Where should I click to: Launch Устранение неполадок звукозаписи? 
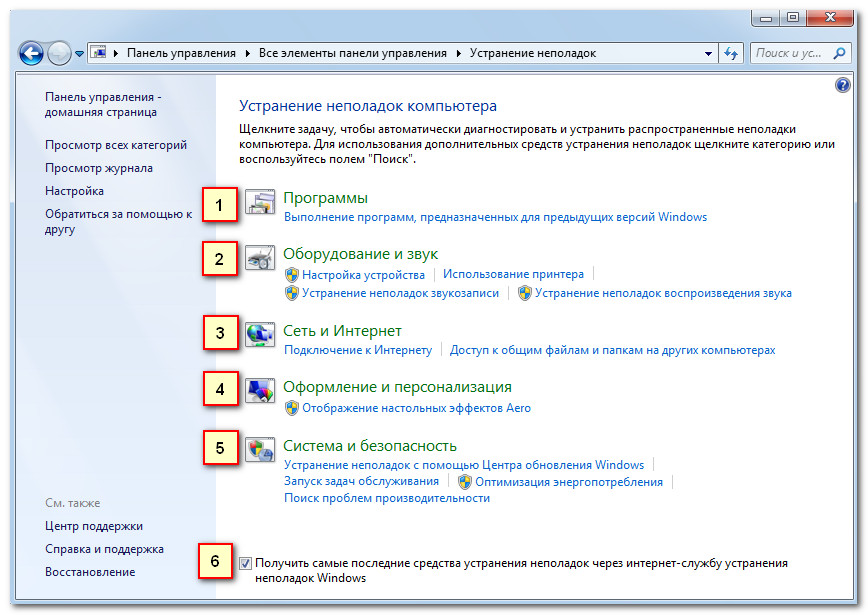click(x=400, y=293)
